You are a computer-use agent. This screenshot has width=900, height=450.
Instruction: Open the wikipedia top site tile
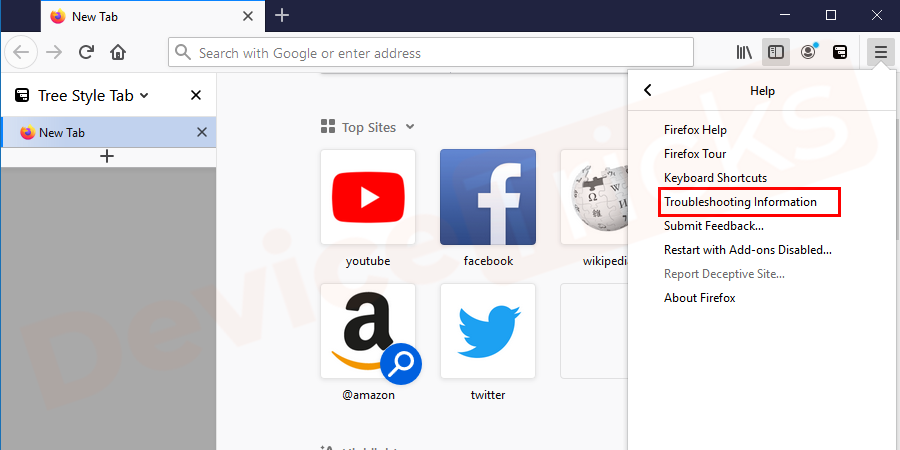594,197
